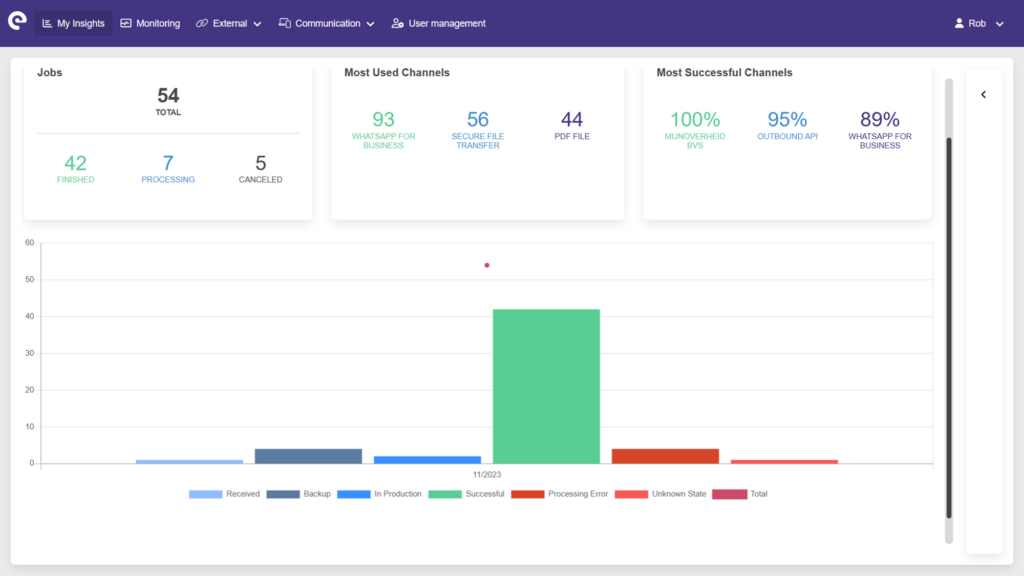Expand the right sidebar with chevron arrow

[x=983, y=95]
